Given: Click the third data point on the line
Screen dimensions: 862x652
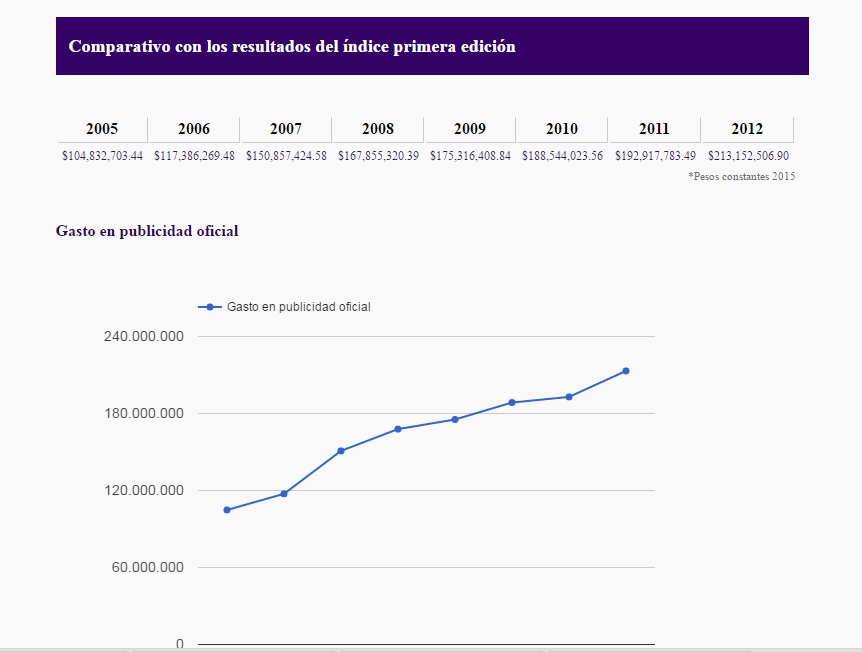Looking at the screenshot, I should tap(341, 451).
